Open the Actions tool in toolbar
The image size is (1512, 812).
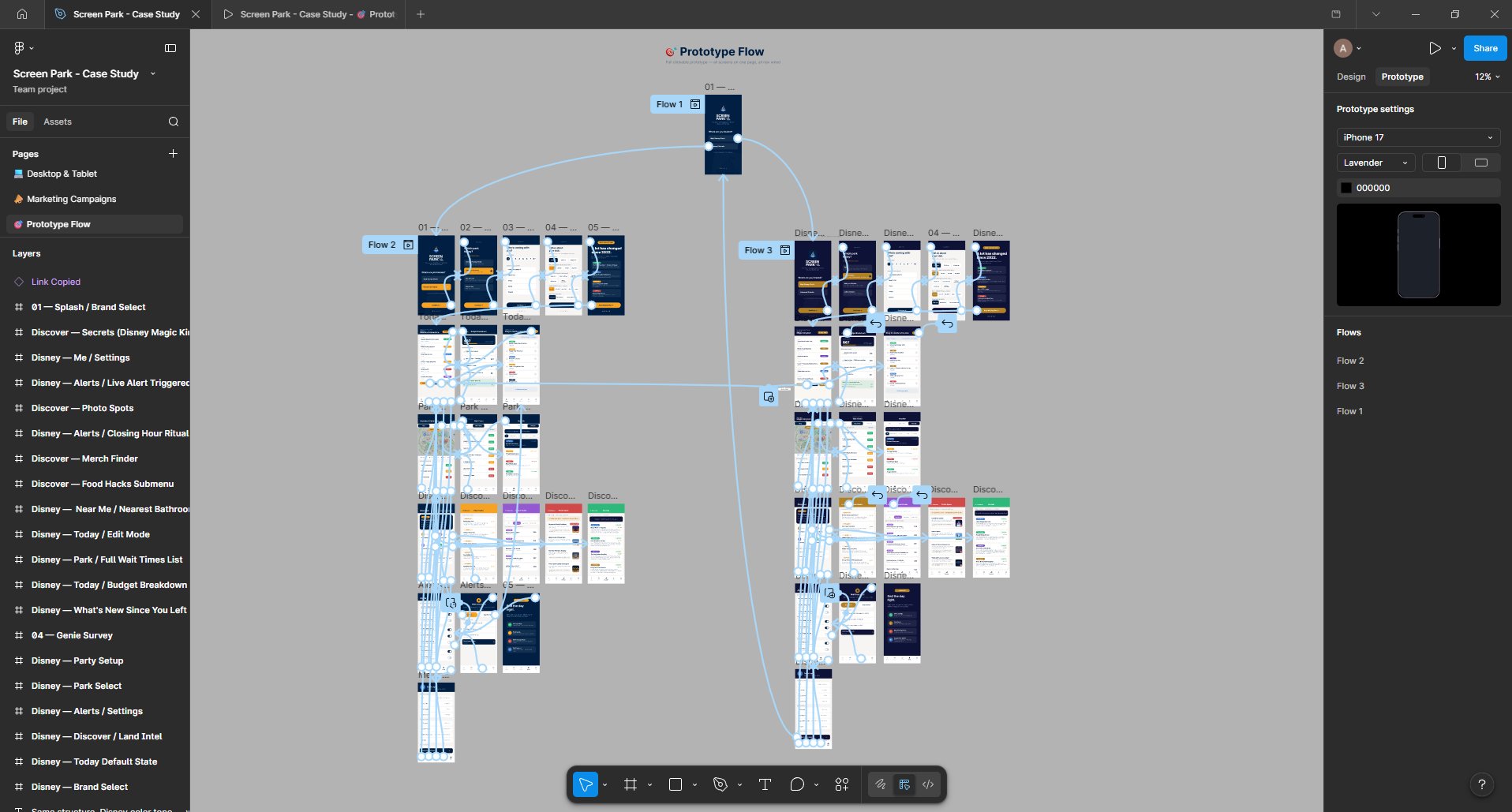(x=842, y=784)
